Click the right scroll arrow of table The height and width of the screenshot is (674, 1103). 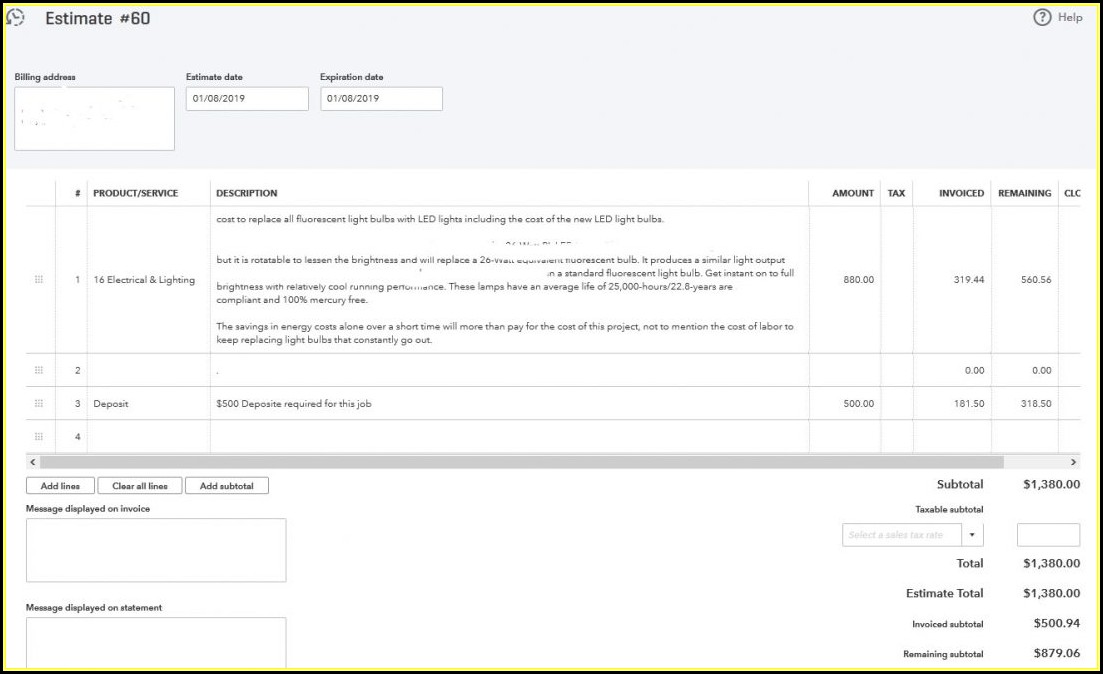point(1074,463)
